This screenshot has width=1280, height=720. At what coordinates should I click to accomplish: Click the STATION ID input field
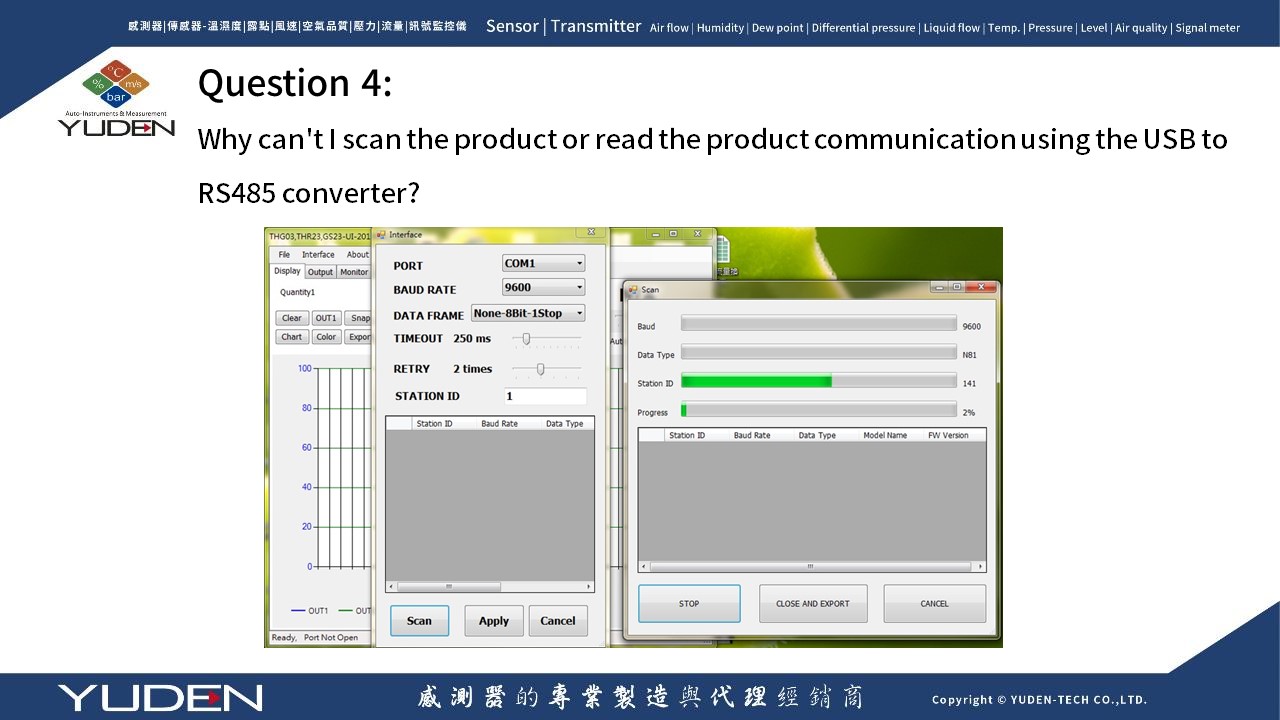(544, 396)
